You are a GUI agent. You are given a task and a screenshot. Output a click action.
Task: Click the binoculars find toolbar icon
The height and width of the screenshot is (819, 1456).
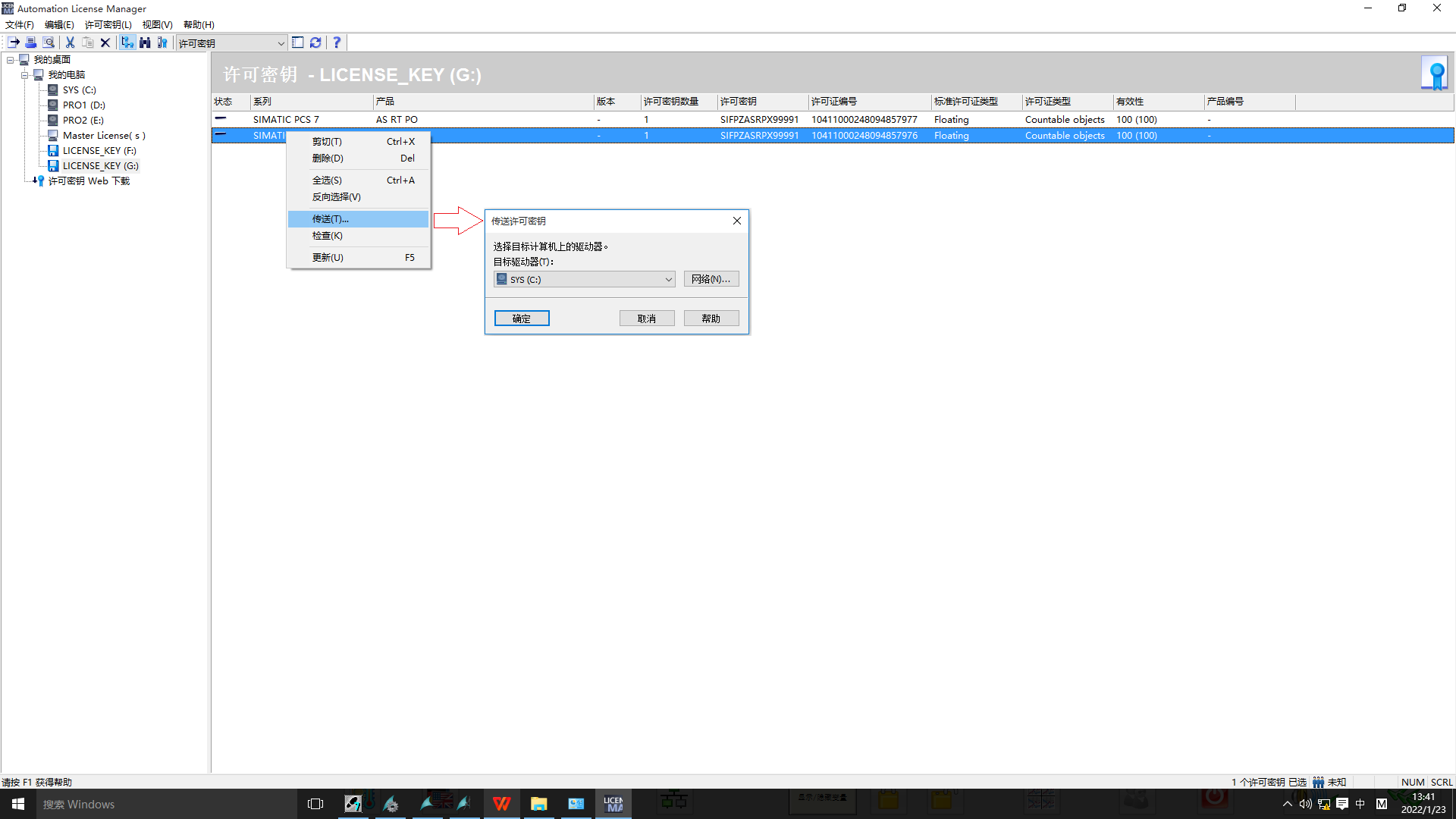pyautogui.click(x=145, y=42)
